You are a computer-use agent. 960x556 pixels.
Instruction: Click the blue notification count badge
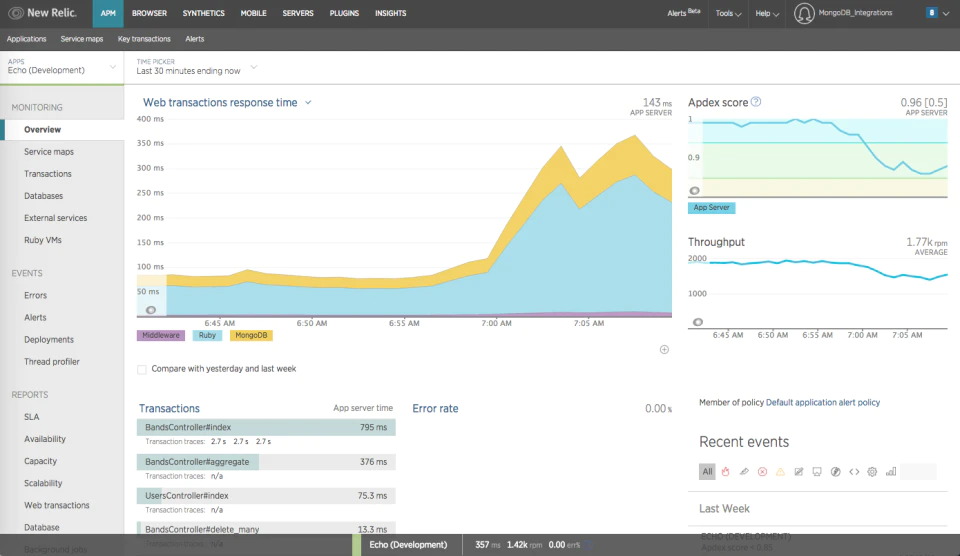[x=931, y=13]
